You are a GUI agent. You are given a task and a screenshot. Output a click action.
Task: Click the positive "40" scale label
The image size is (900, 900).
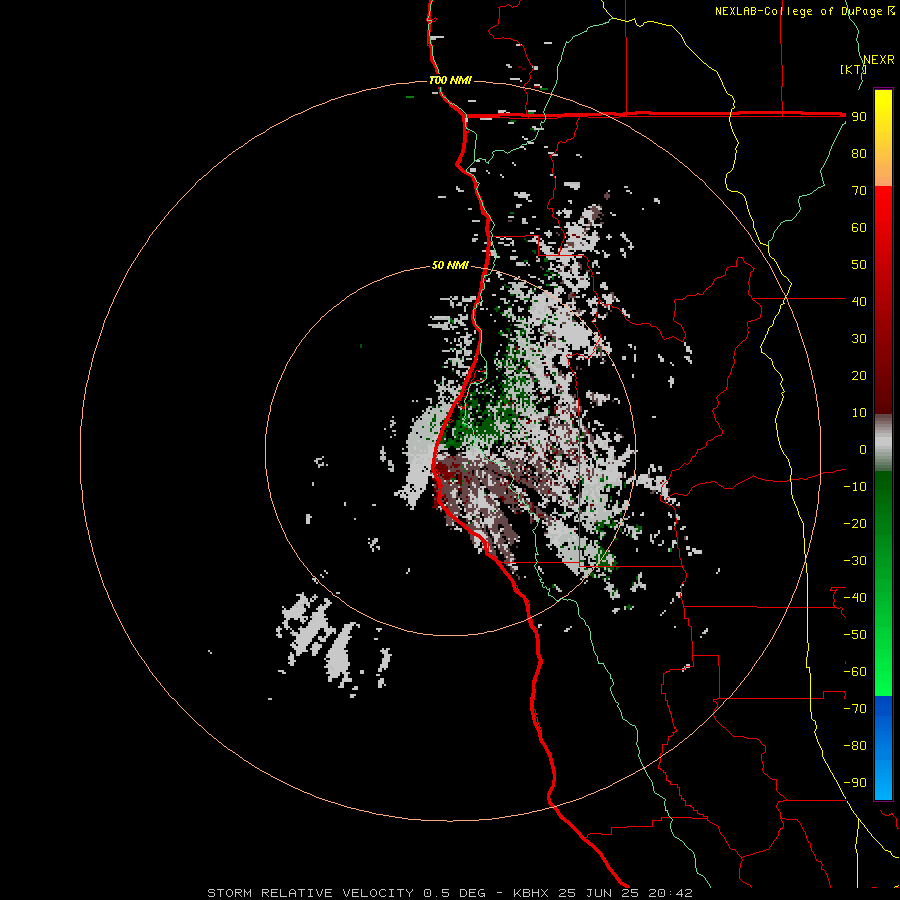(x=859, y=302)
